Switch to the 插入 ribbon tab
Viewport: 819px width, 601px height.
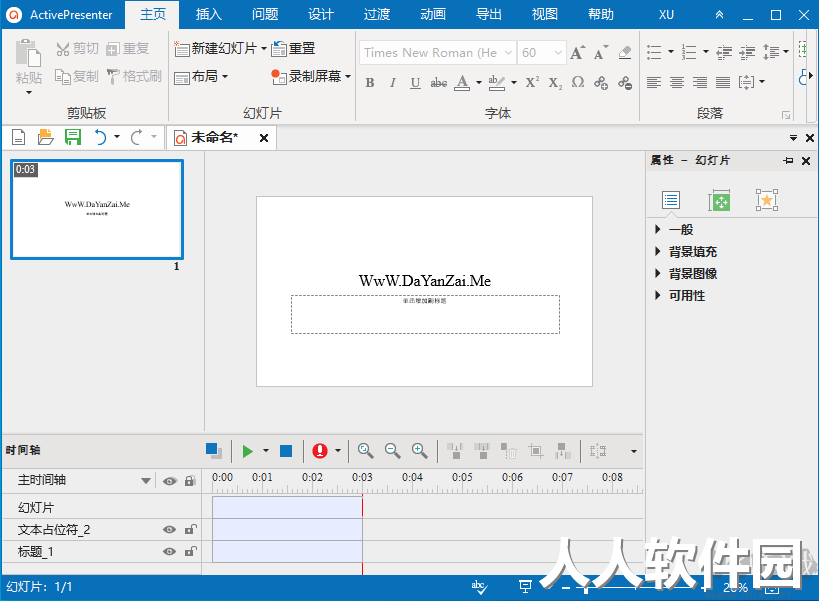click(209, 15)
